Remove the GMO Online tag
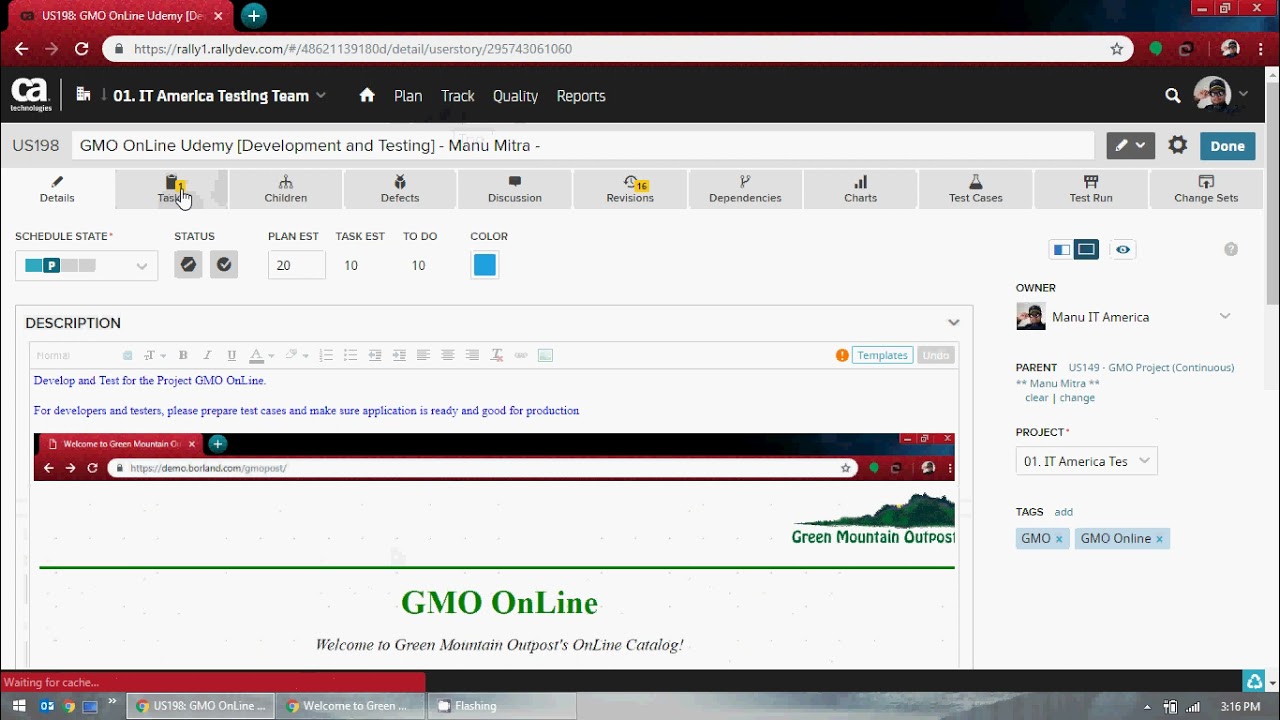The height and width of the screenshot is (720, 1280). point(1159,539)
